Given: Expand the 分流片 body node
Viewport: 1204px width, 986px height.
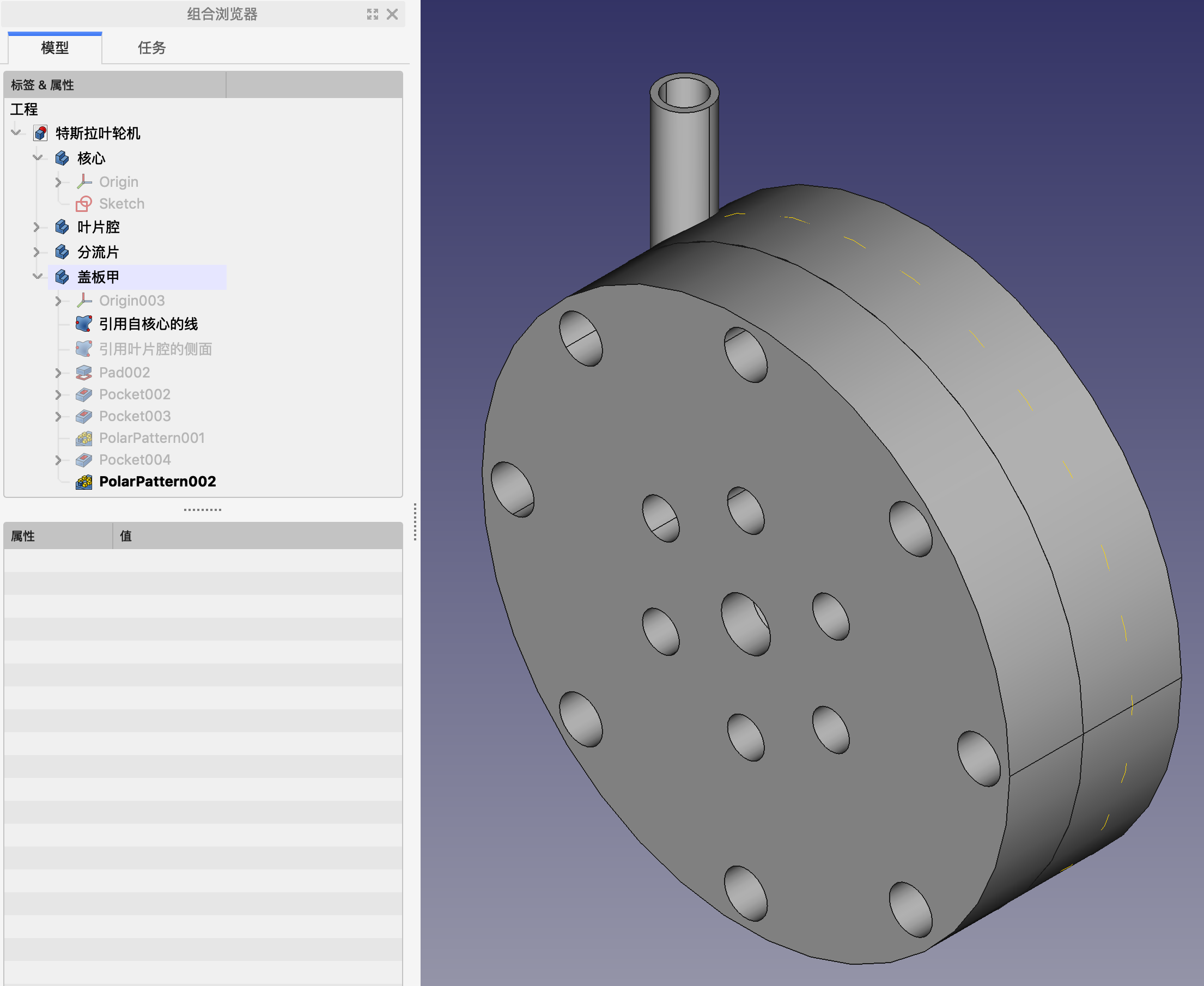Looking at the screenshot, I should click(x=38, y=252).
